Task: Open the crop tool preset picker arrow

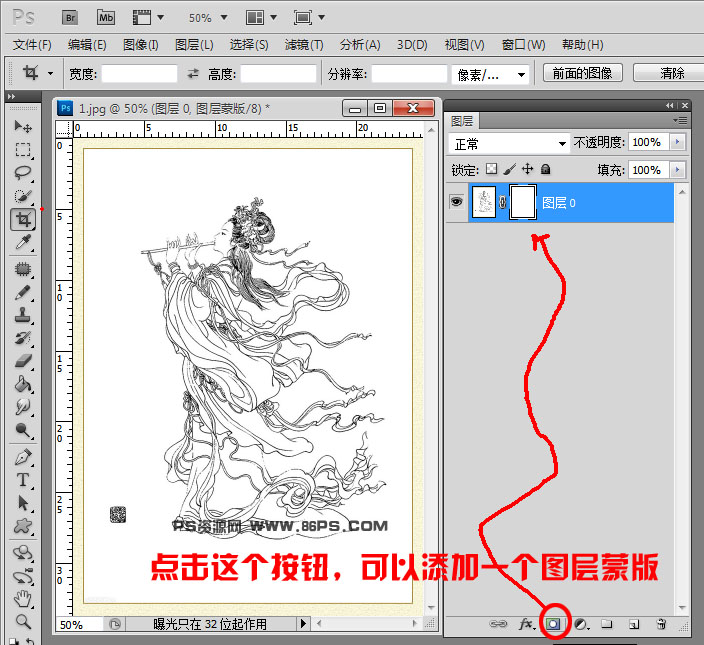Action: tap(50, 74)
